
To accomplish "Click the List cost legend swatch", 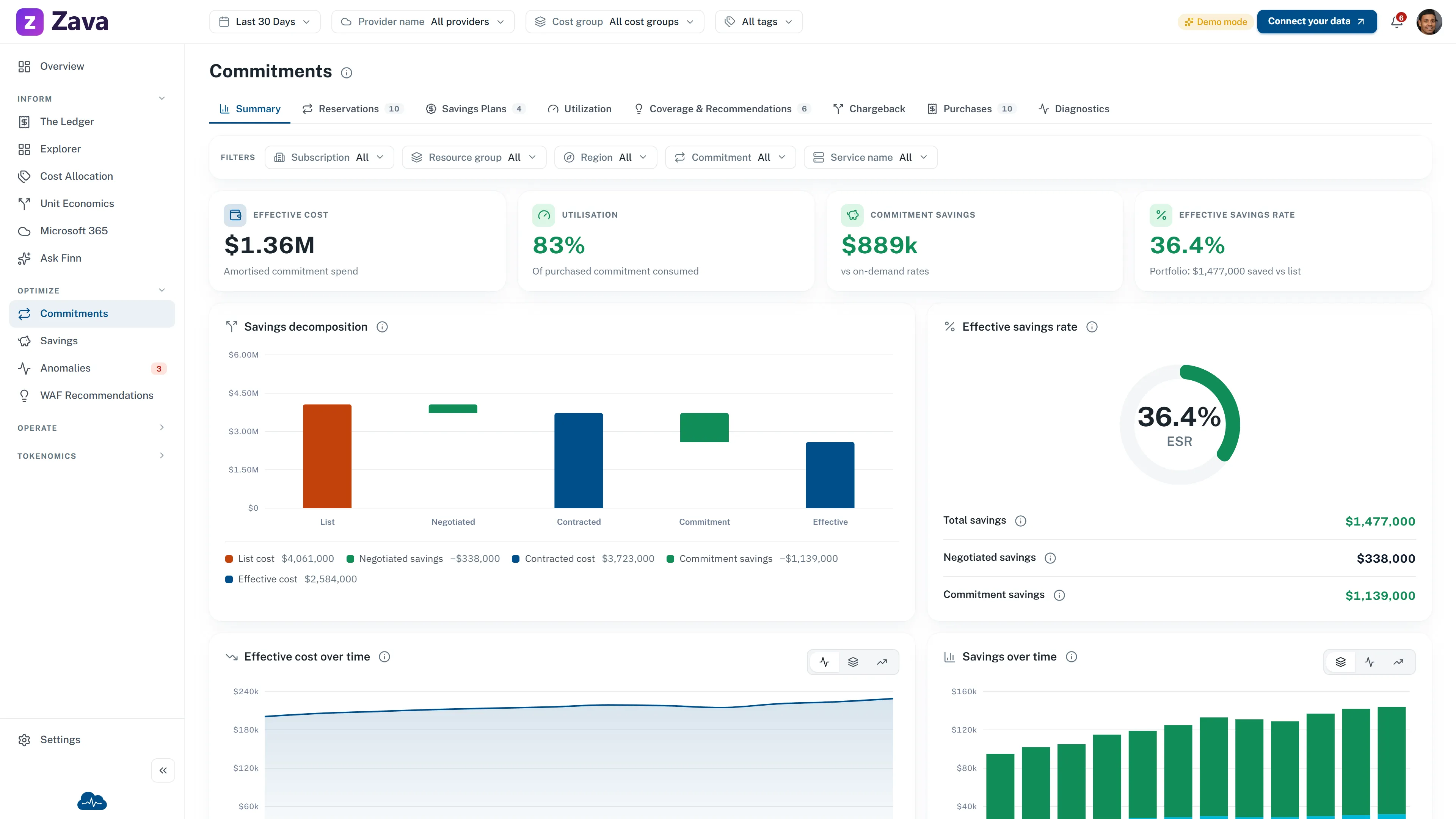I will (x=229, y=559).
